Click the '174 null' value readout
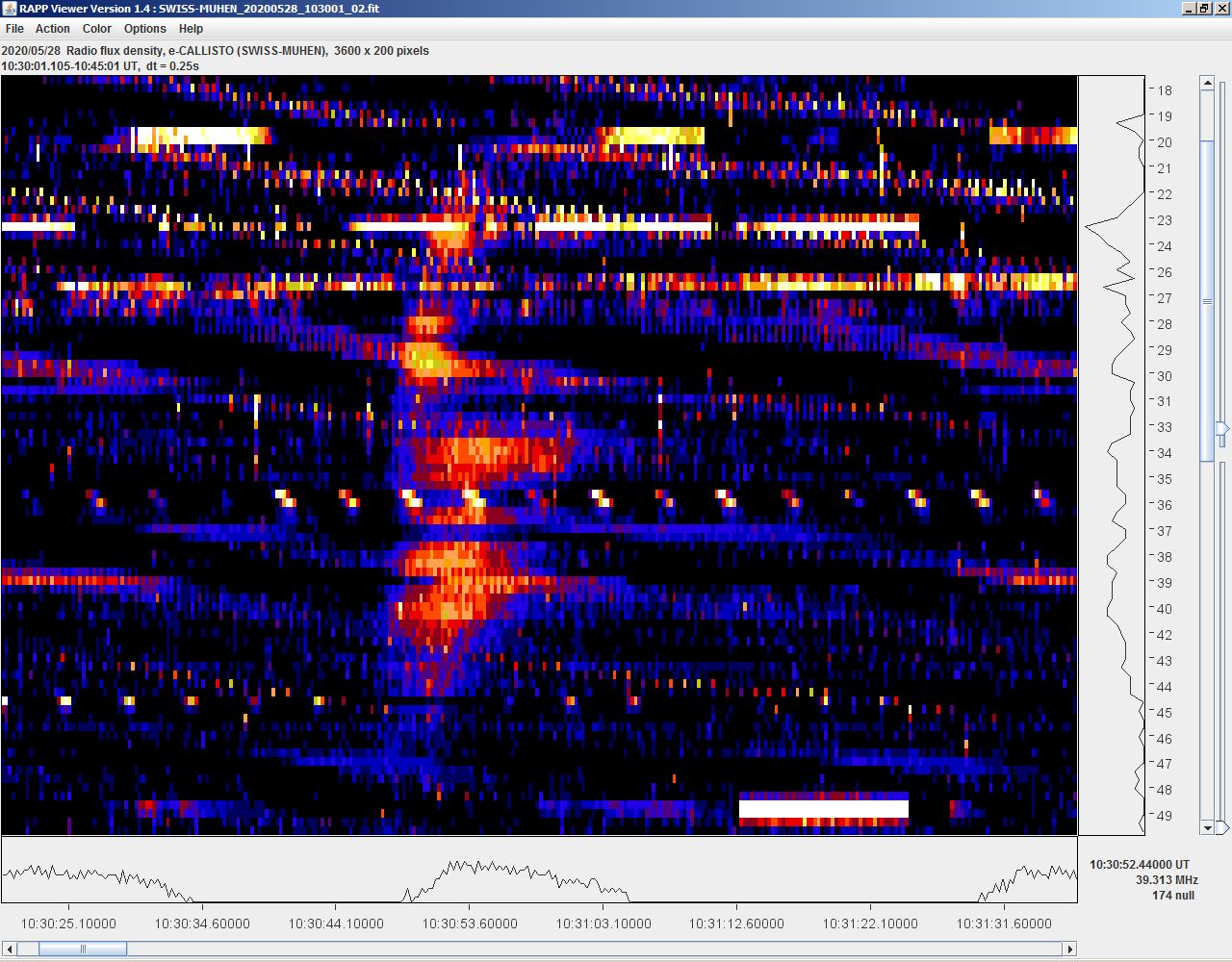 tap(1173, 896)
